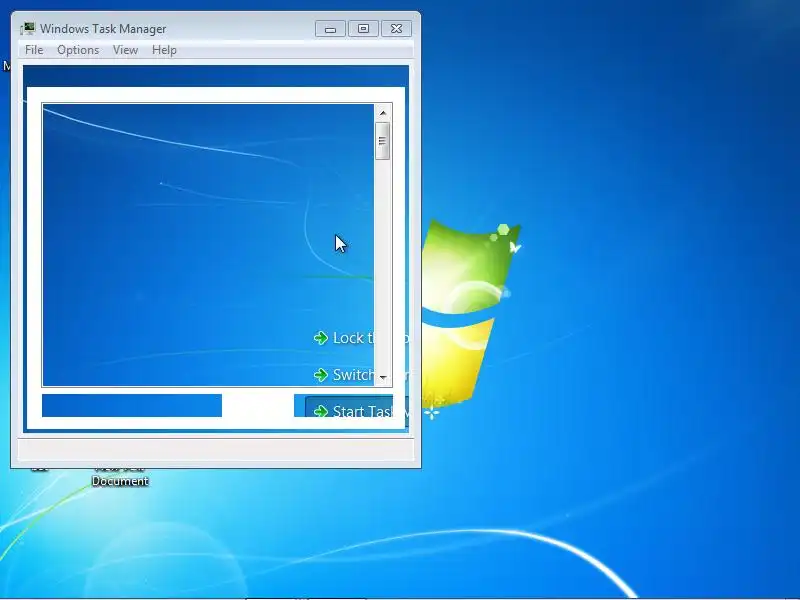Open the Options menu
This screenshot has width=800, height=600.
tap(78, 50)
